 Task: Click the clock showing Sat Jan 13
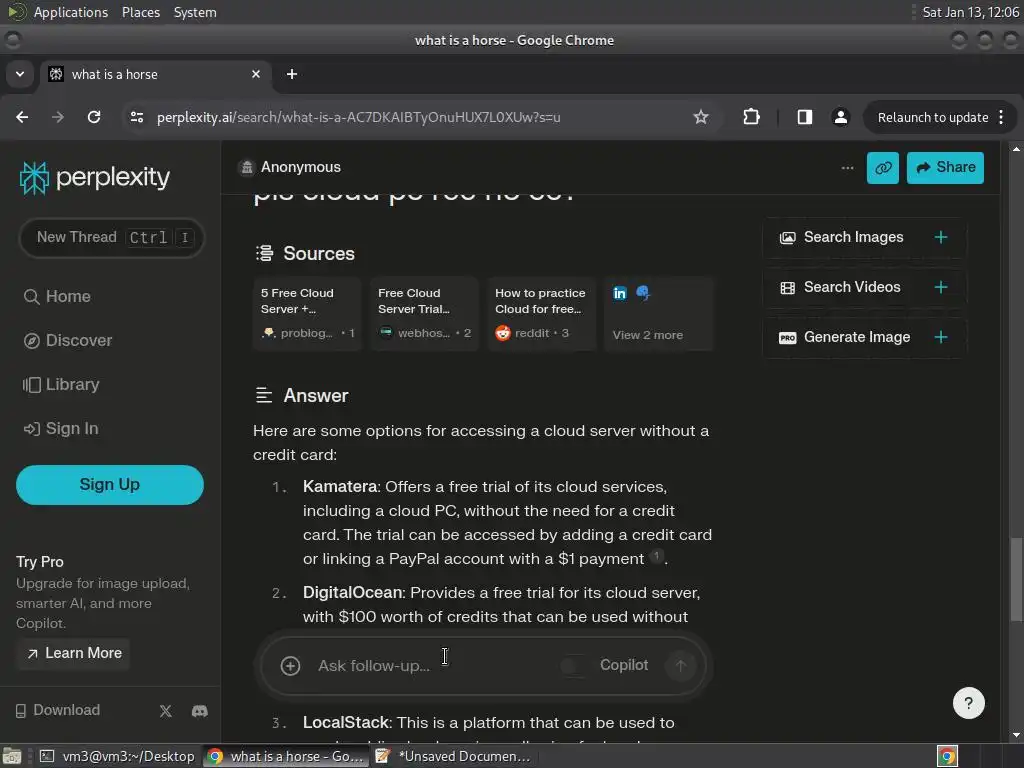tap(970, 12)
